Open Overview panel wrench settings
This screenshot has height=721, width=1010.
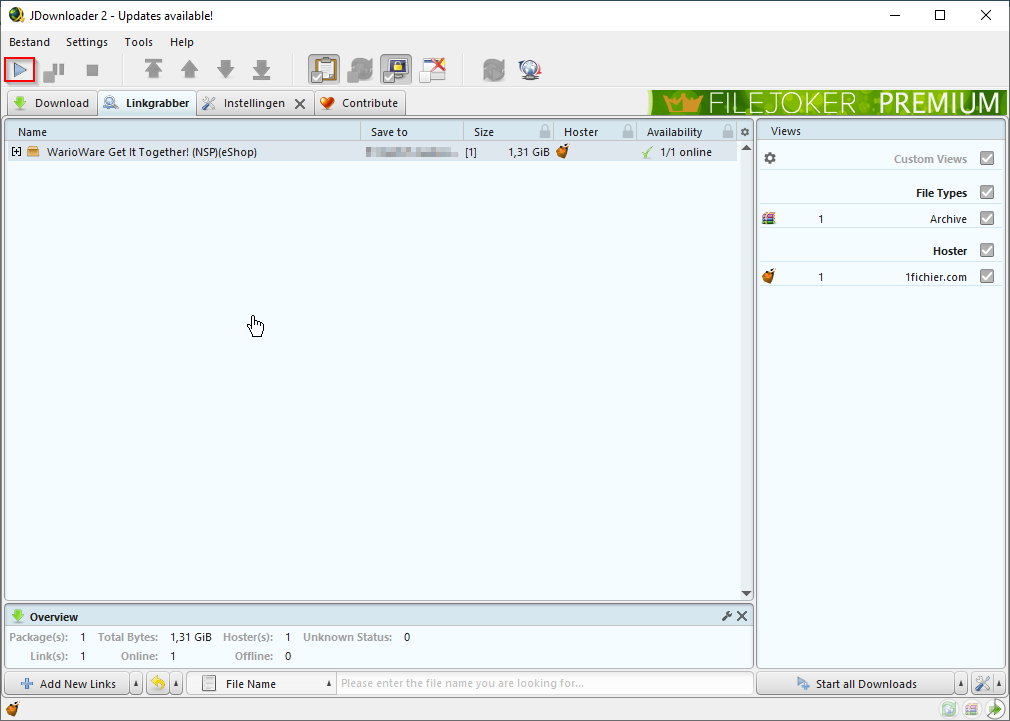[x=727, y=616]
